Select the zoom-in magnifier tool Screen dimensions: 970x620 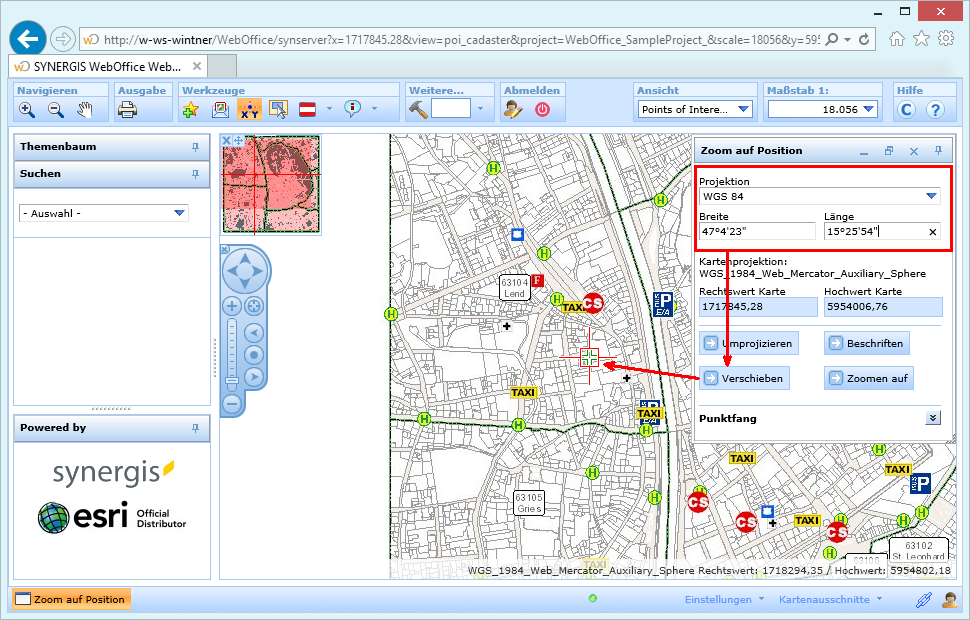click(x=26, y=110)
